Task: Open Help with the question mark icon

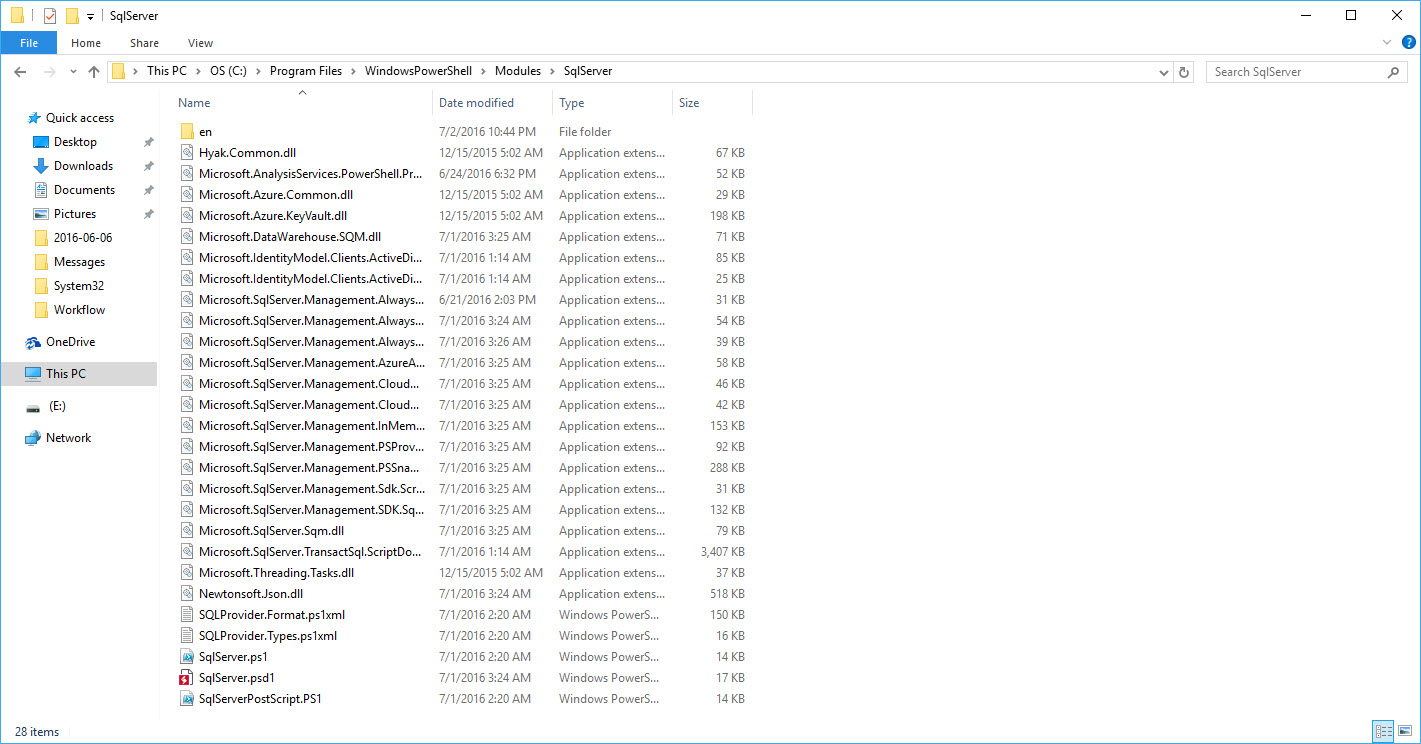Action: click(1409, 42)
